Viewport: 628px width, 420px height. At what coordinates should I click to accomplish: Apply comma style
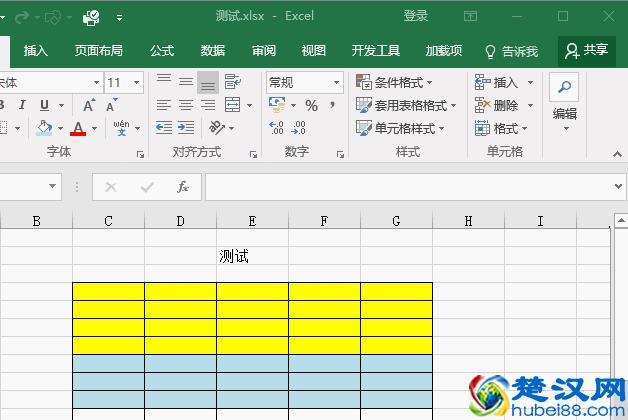(x=332, y=105)
